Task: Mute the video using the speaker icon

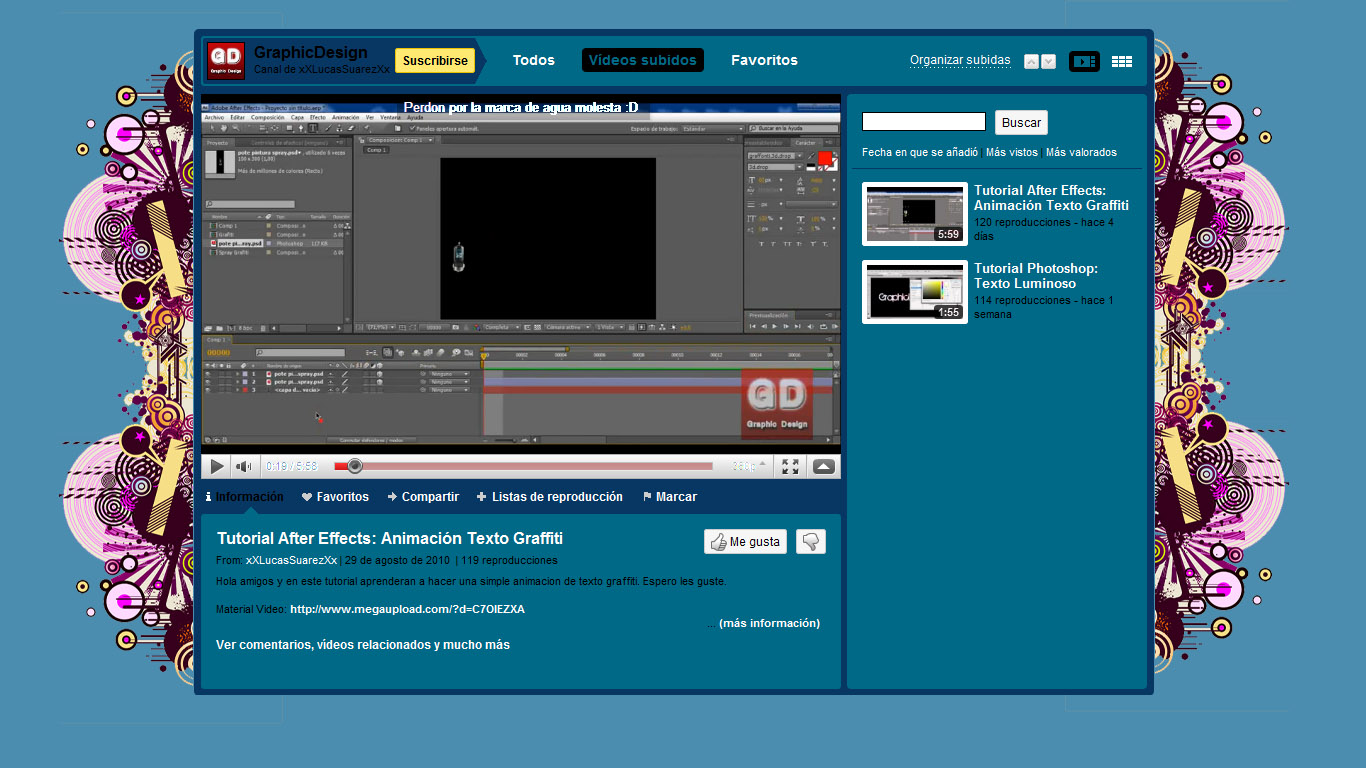Action: (x=243, y=467)
